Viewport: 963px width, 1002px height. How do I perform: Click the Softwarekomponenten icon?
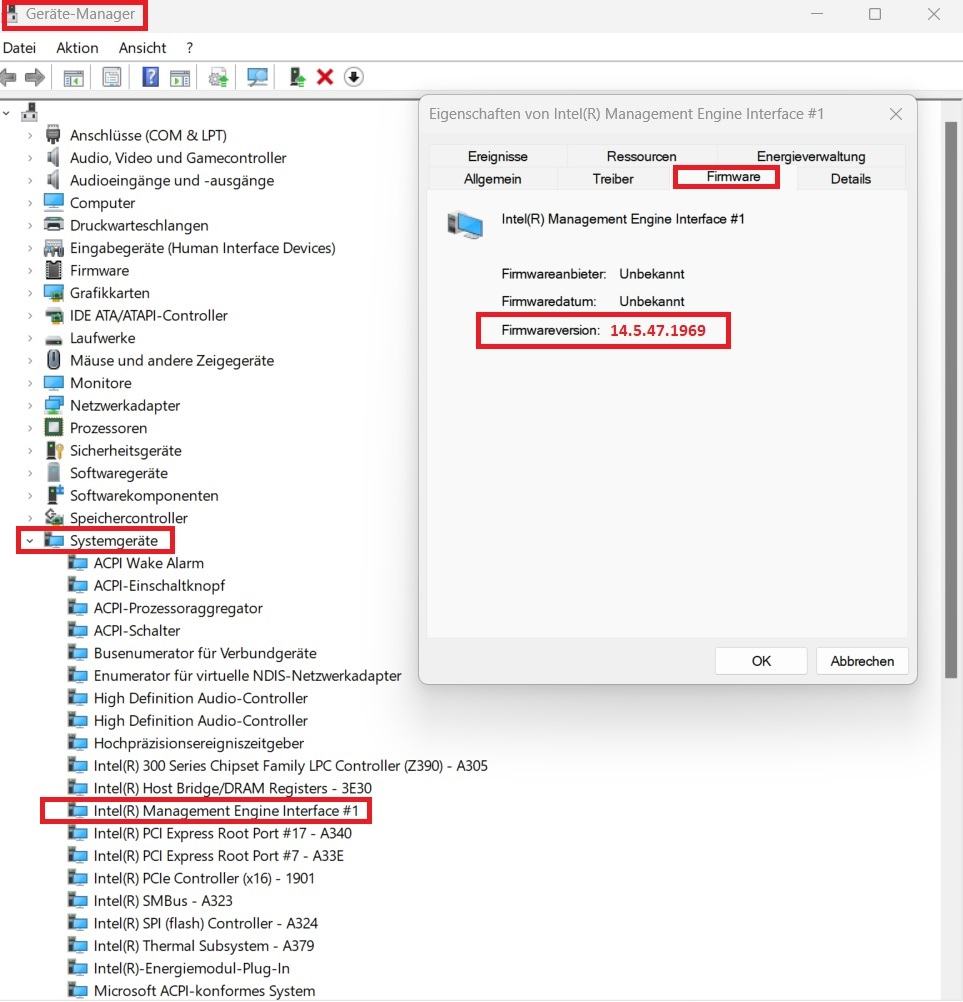click(x=55, y=495)
